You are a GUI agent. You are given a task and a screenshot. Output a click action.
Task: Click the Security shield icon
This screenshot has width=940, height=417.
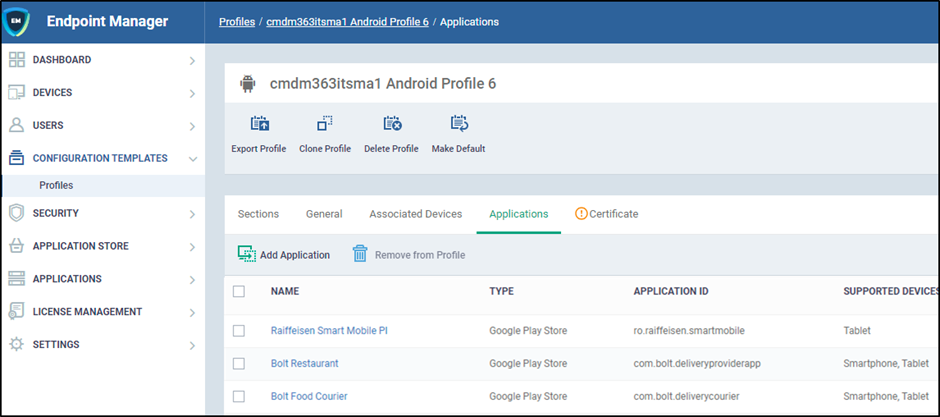[17, 213]
